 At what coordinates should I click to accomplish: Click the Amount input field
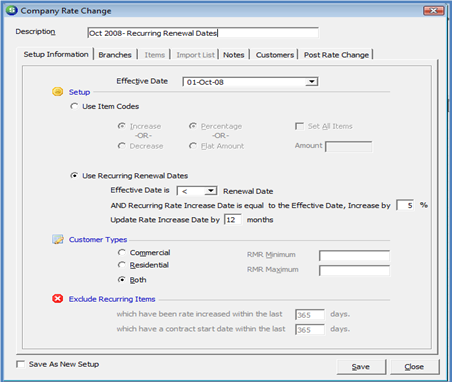(x=348, y=146)
